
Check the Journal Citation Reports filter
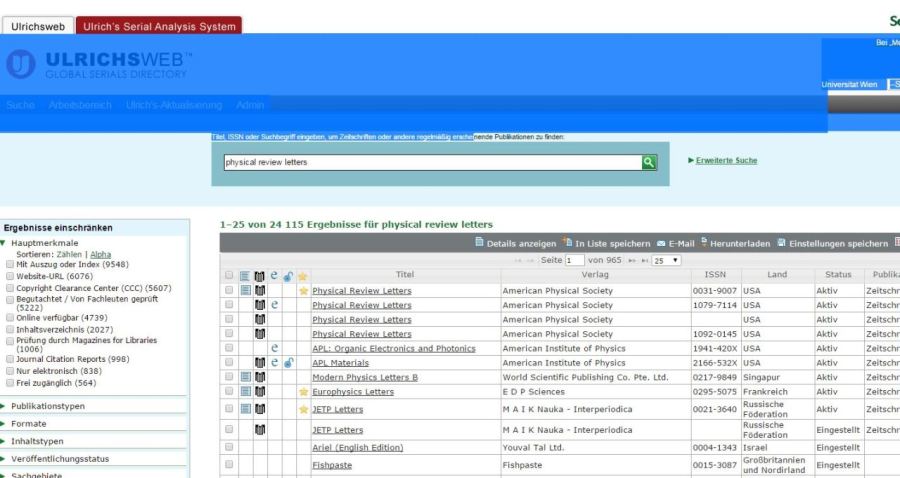[x=9, y=359]
